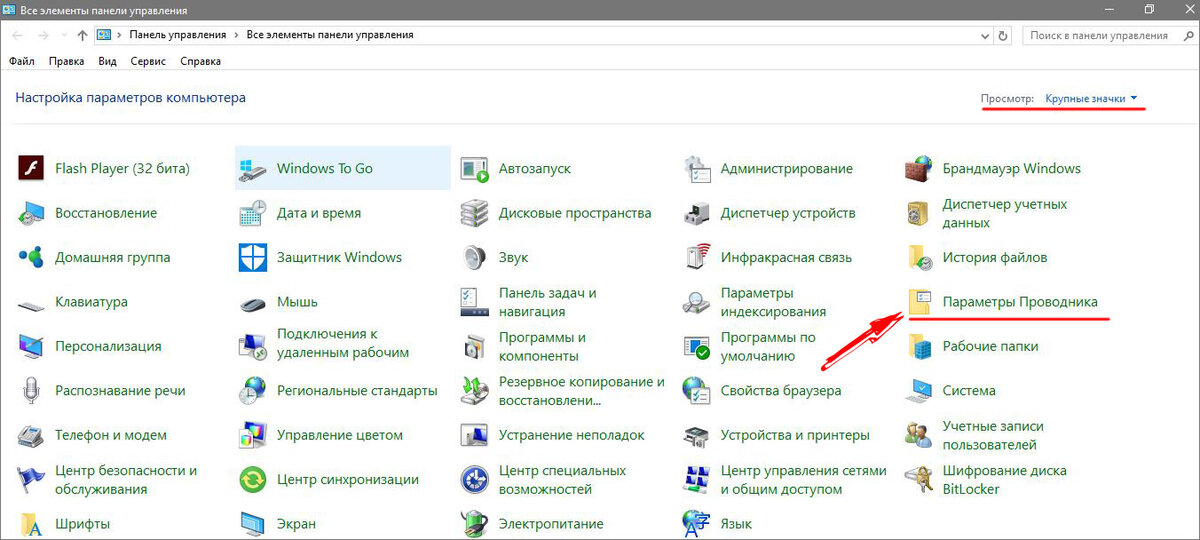Screen dimensions: 1200x540
Task: Open the Электропитание icon
Action: [x=474, y=524]
